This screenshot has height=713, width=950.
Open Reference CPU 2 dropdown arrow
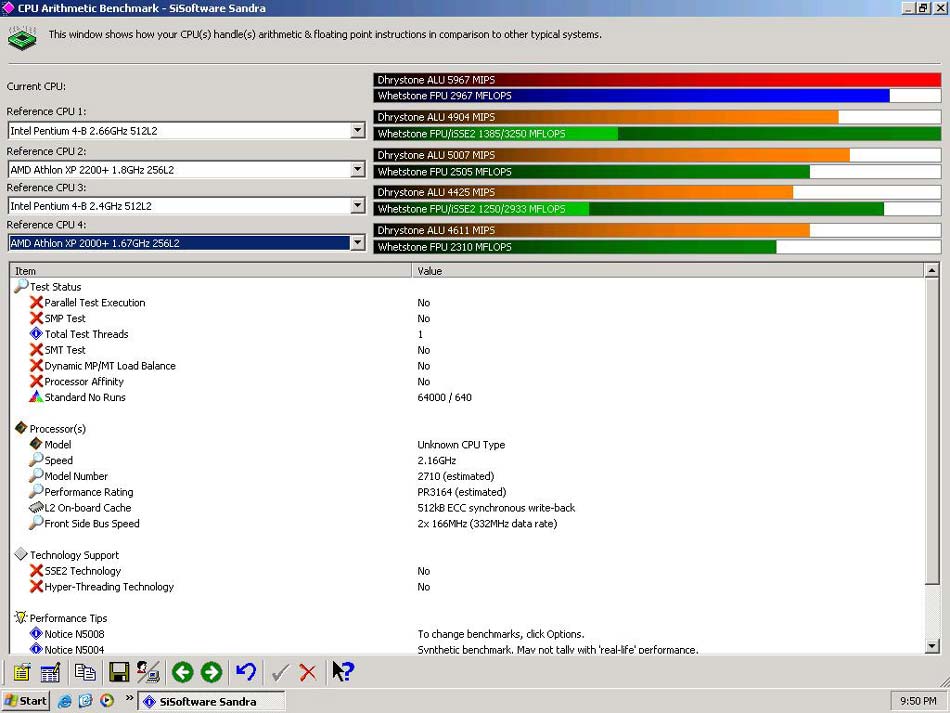(x=357, y=170)
